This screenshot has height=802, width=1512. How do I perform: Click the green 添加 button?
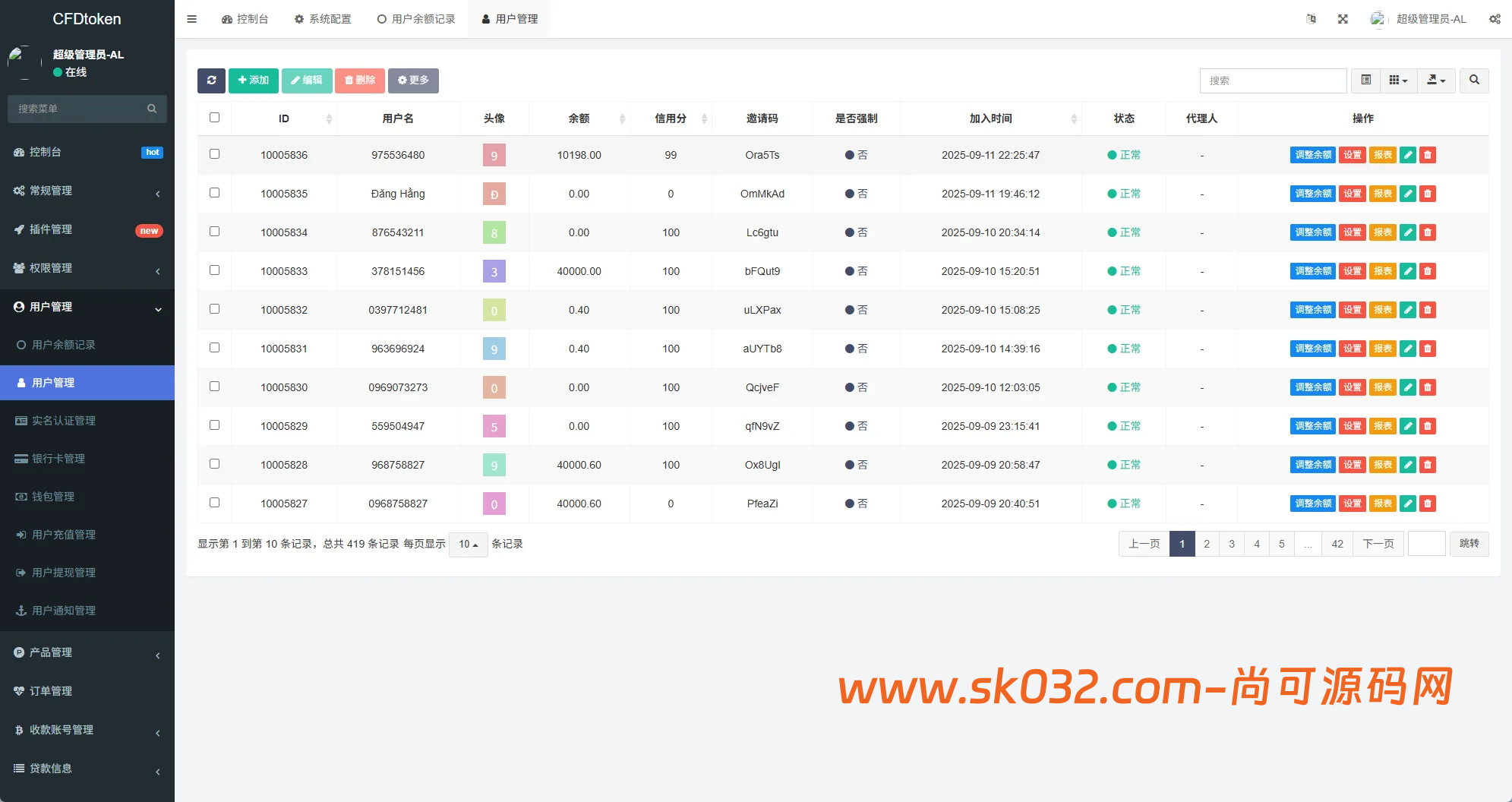click(x=254, y=81)
